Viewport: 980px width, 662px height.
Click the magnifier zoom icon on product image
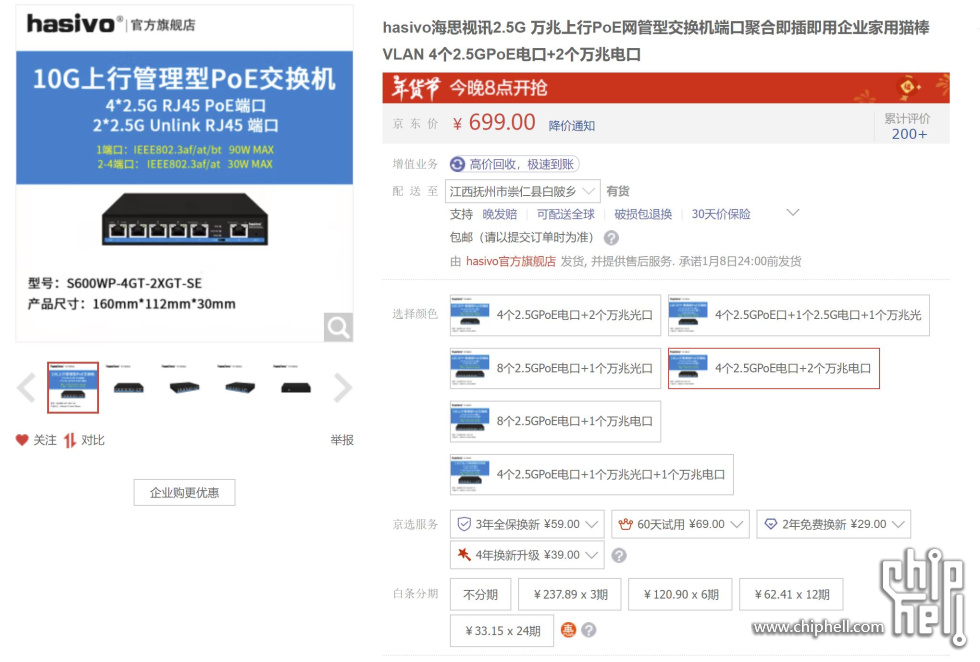click(x=338, y=327)
